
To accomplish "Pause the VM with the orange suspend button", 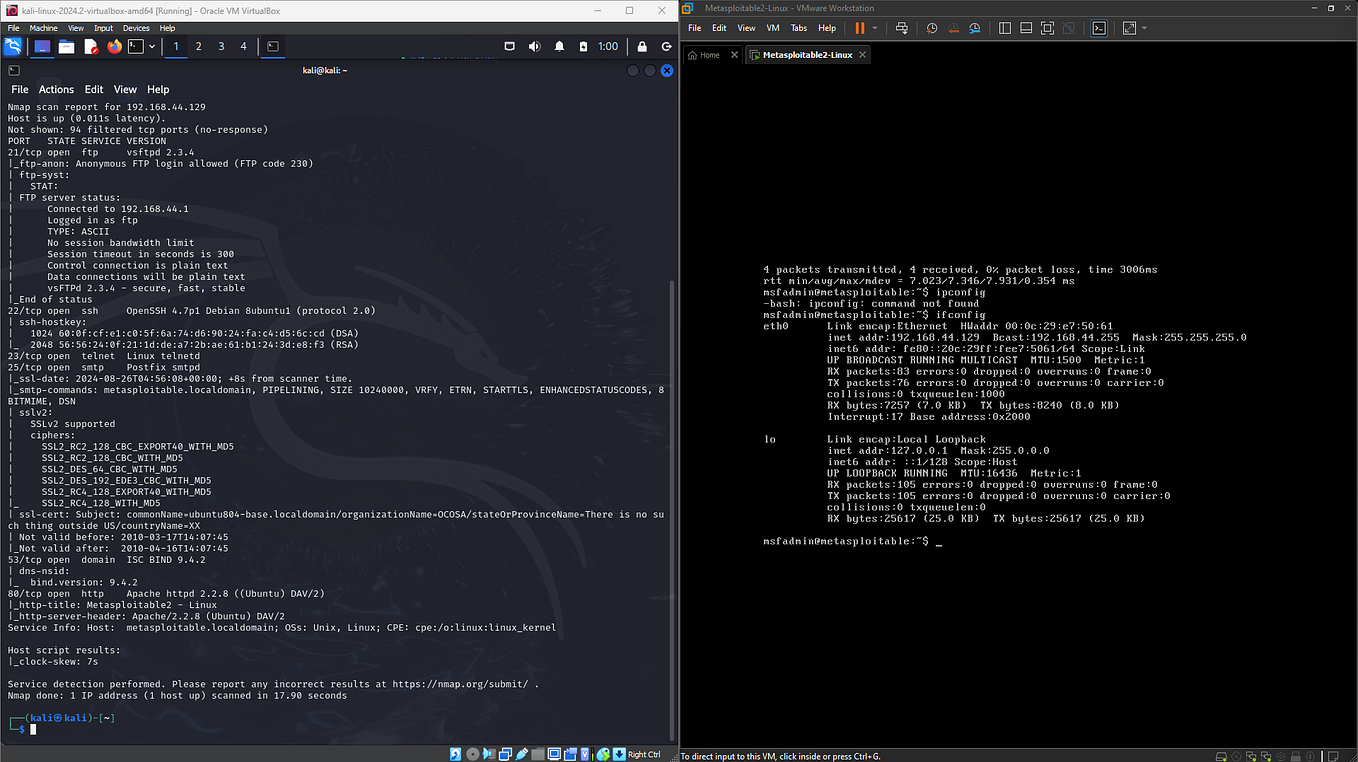I will coord(859,28).
